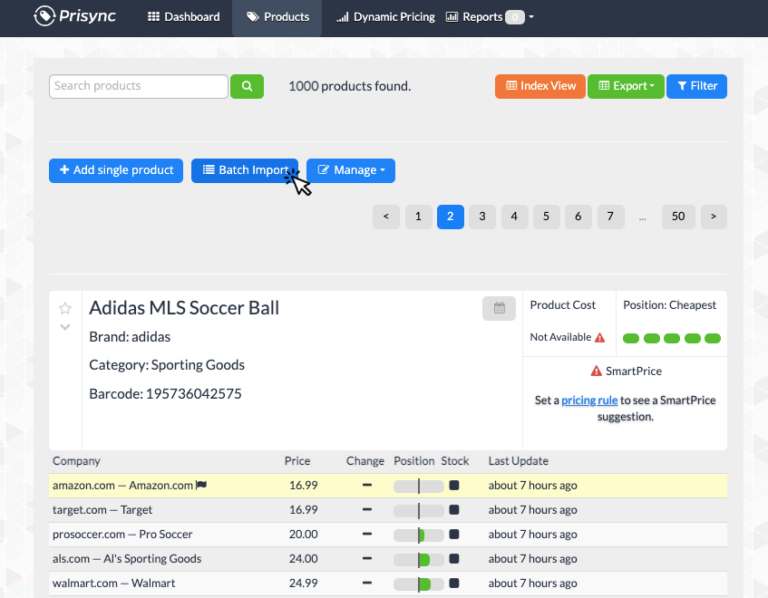The image size is (768, 598).
Task: Click the Company column header
Action: point(76,461)
